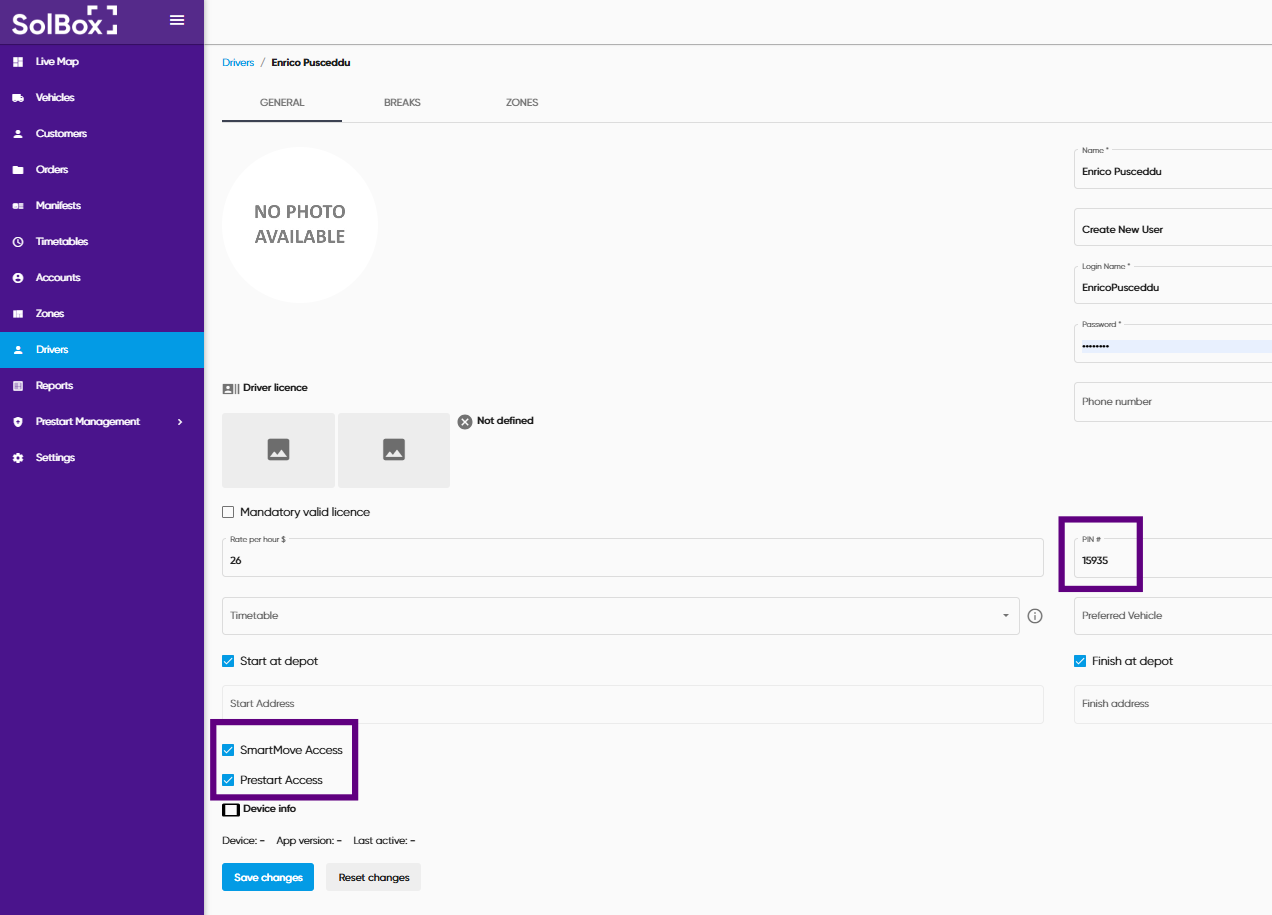Toggle the hamburger menu icon
The width and height of the screenshot is (1272, 915).
click(x=177, y=20)
